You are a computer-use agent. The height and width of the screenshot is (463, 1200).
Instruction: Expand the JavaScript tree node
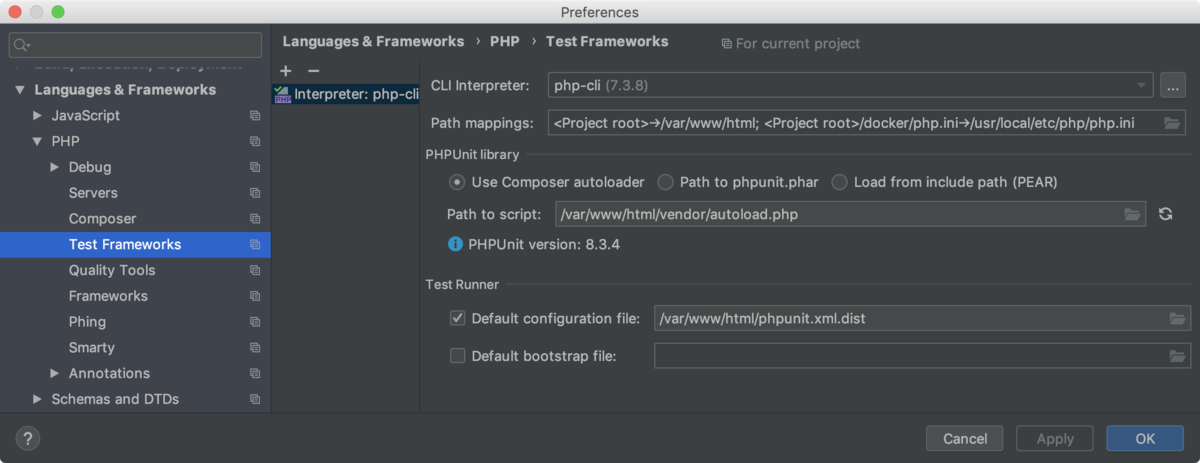[38, 116]
